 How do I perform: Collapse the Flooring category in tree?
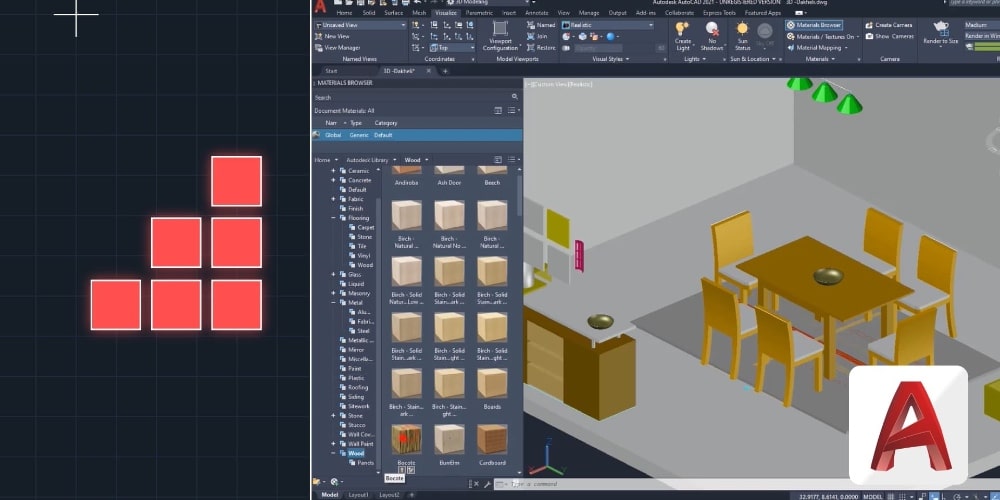[x=333, y=218]
